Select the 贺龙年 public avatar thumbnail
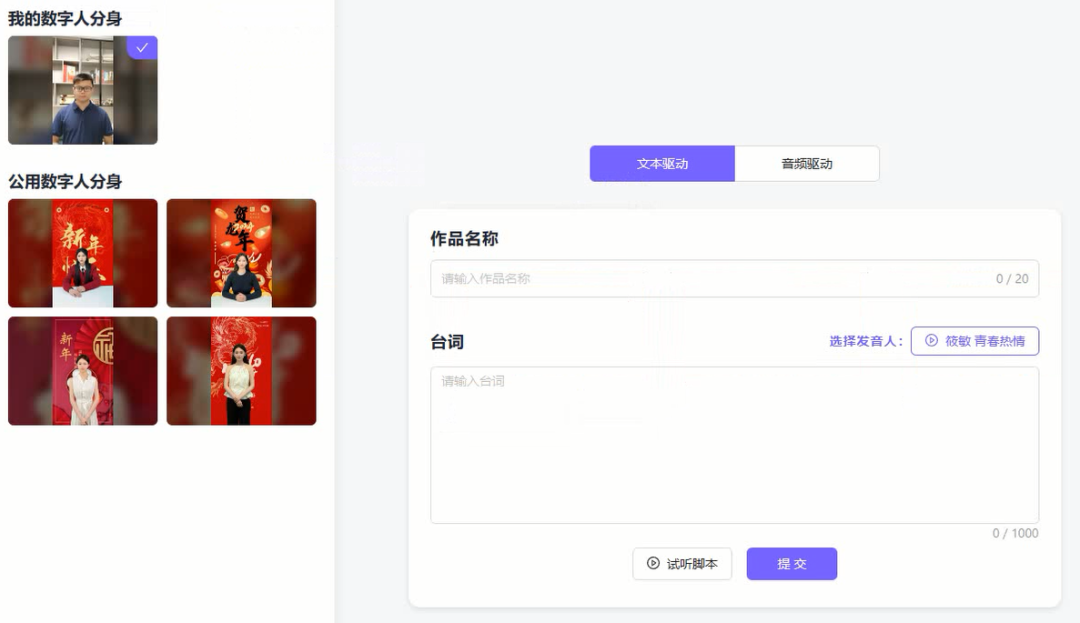This screenshot has width=1080, height=623. click(241, 253)
